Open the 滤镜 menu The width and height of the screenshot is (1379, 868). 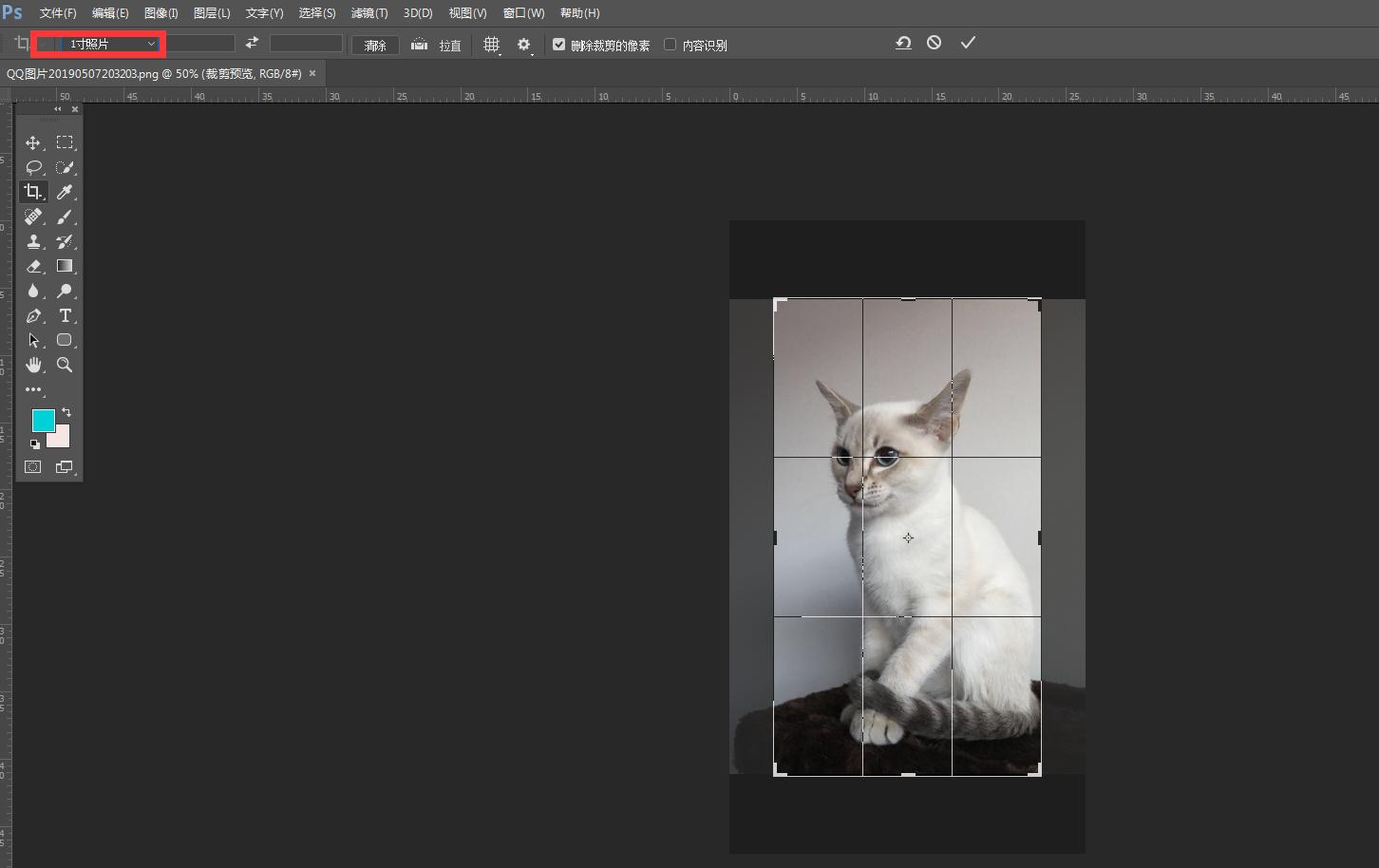(x=369, y=12)
